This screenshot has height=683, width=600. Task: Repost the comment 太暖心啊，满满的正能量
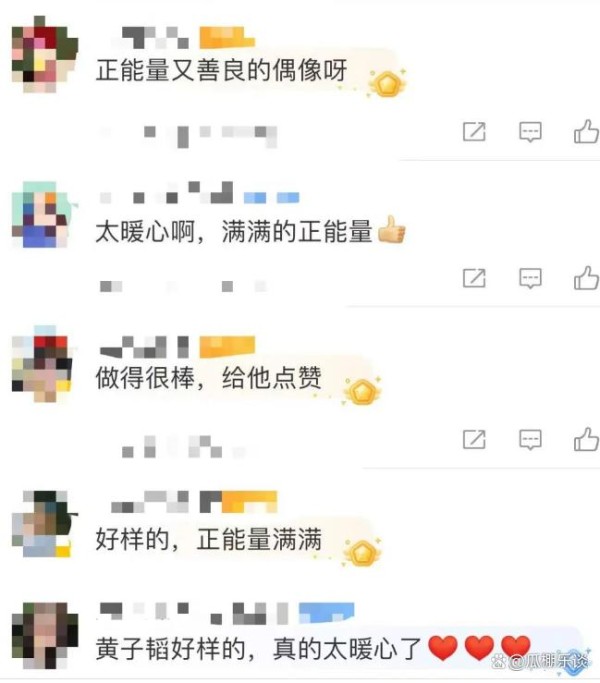[x=475, y=278]
